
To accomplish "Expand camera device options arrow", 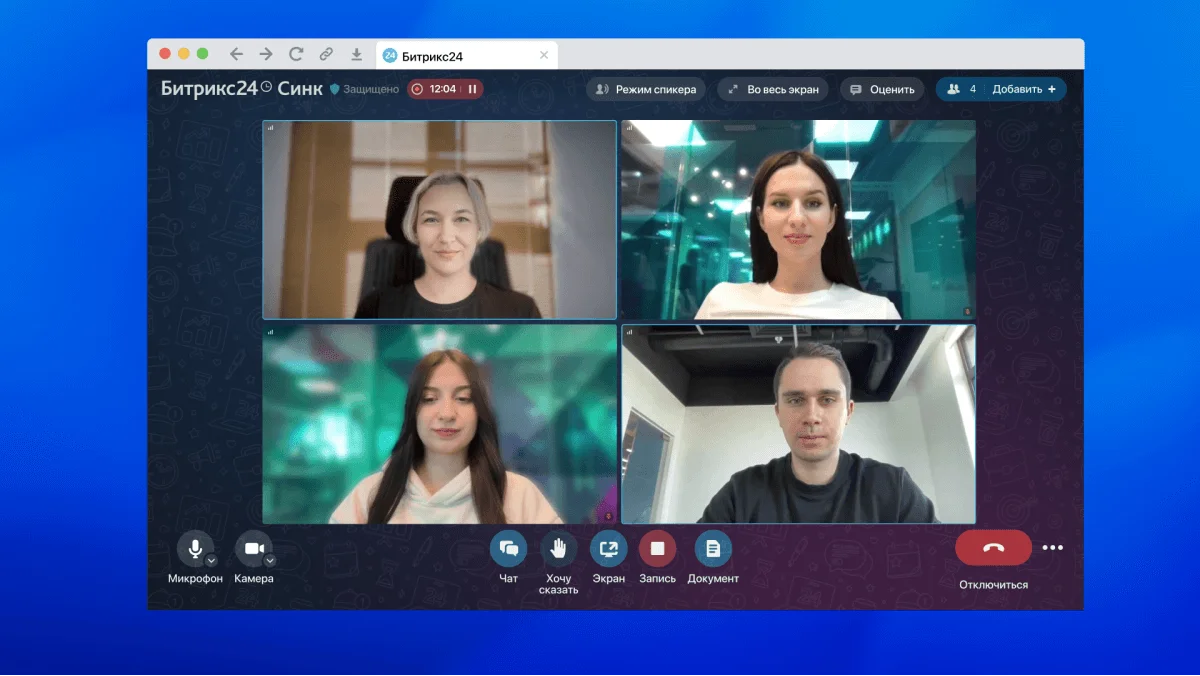I will pos(270,560).
